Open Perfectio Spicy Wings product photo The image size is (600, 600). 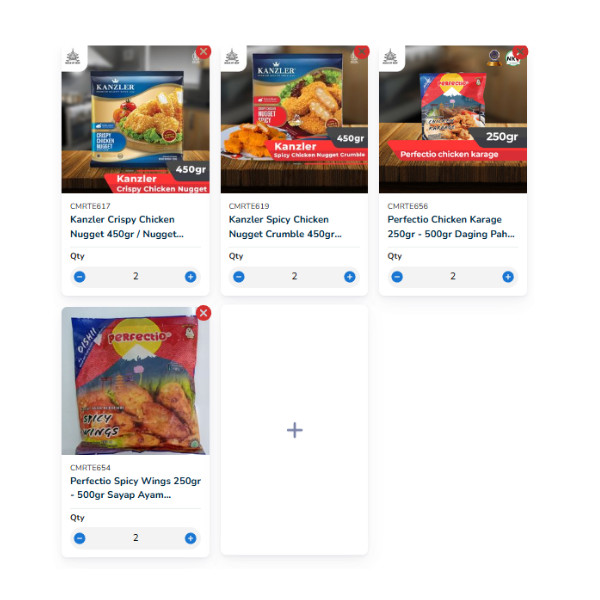coord(135,381)
